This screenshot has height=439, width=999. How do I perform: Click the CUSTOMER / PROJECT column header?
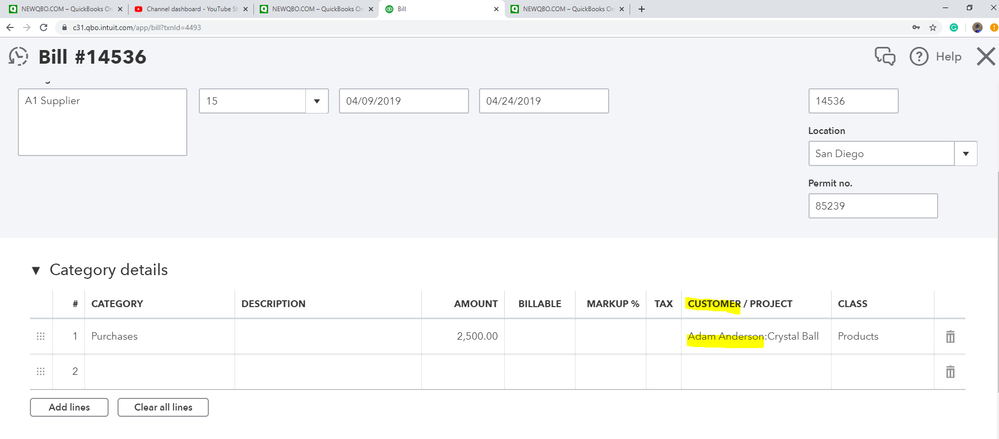click(x=740, y=304)
